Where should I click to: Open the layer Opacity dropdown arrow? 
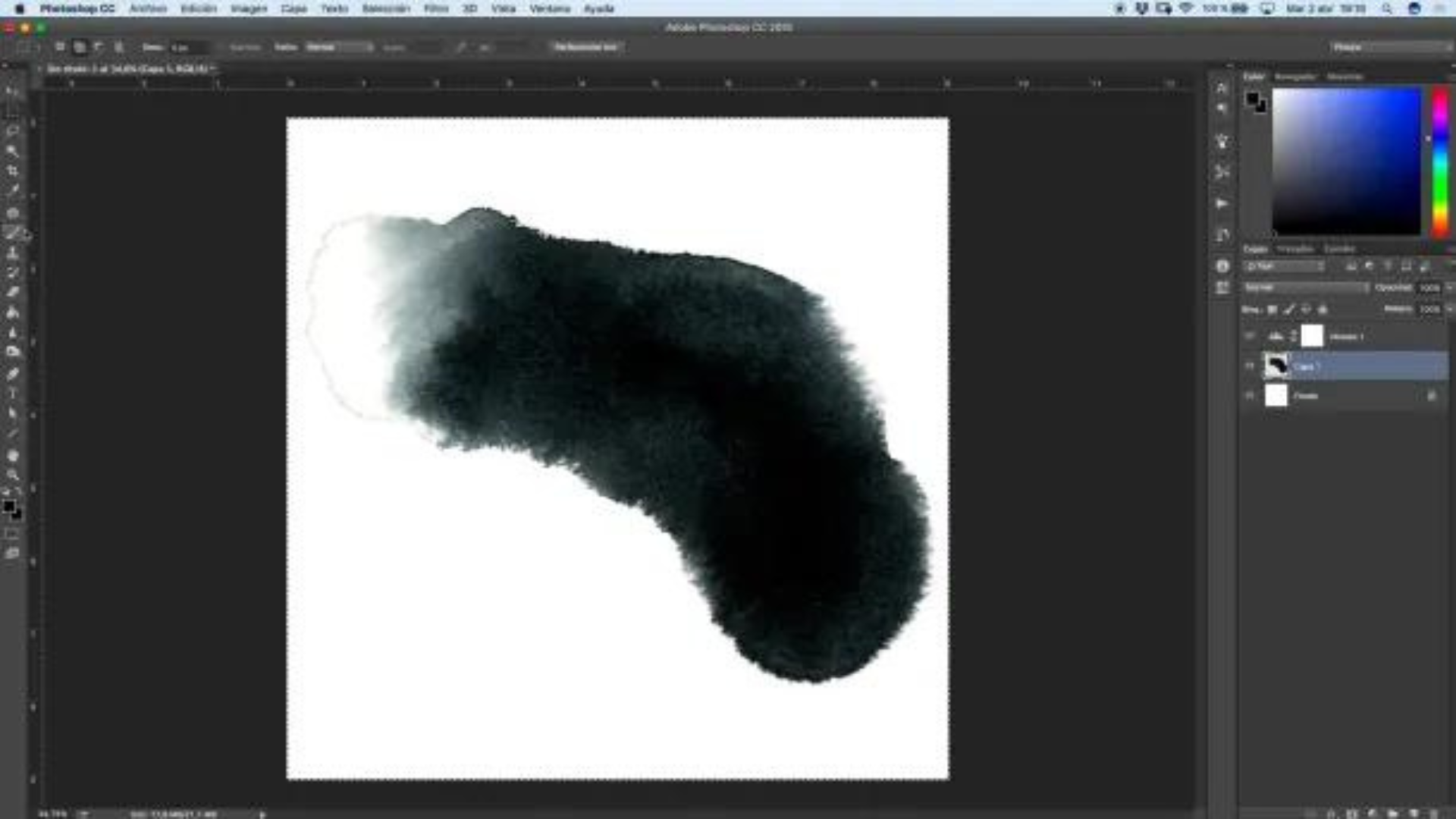click(1449, 288)
